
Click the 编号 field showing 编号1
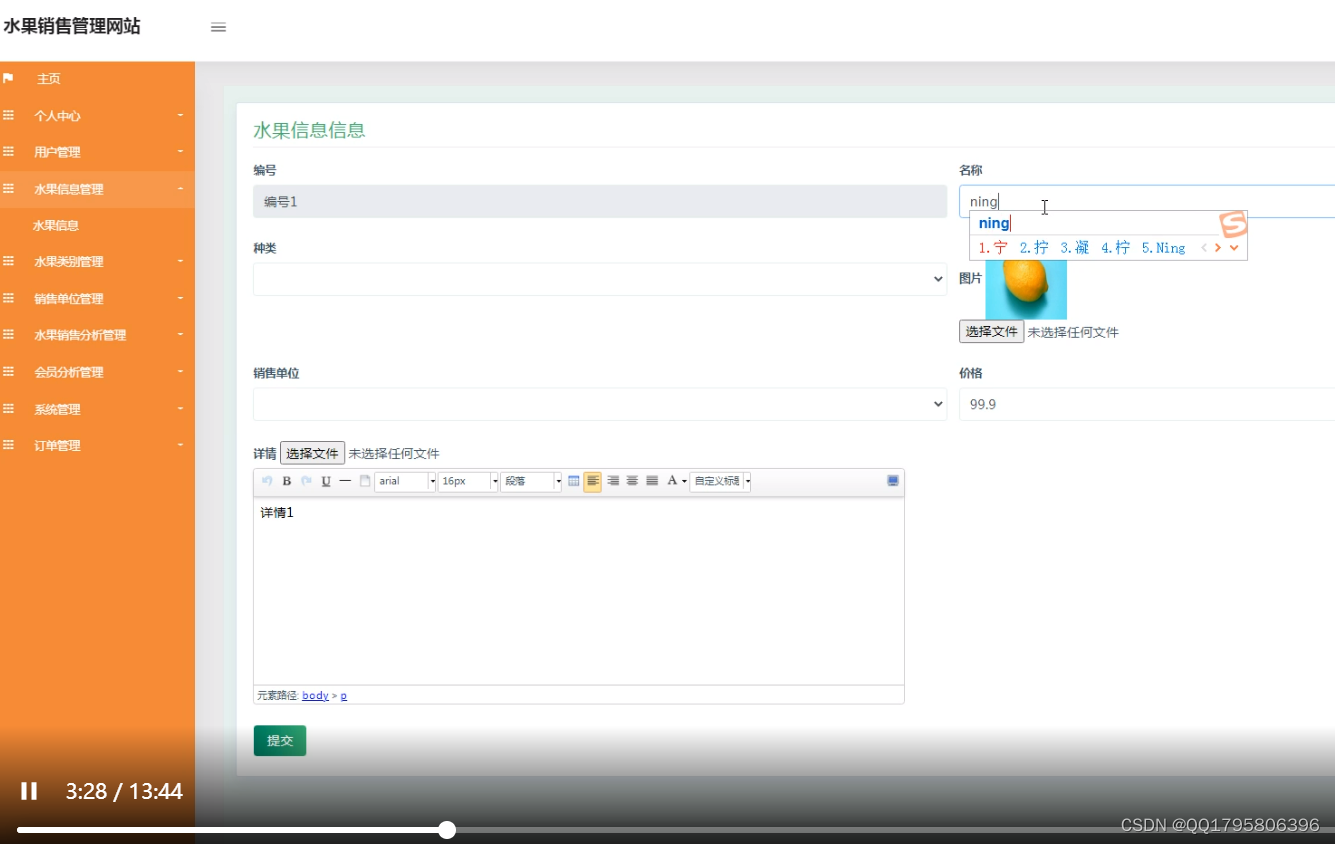pyautogui.click(x=600, y=201)
